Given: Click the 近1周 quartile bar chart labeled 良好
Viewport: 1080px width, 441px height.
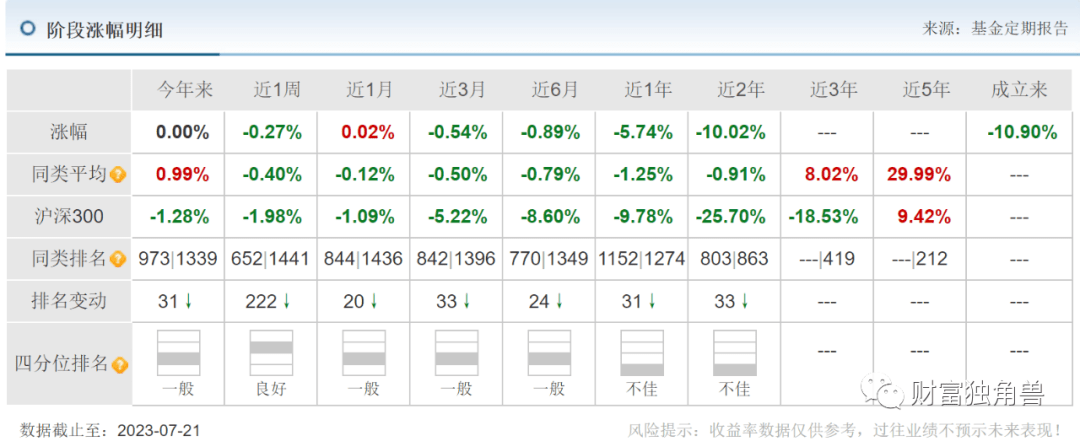Looking at the screenshot, I should 271,353.
